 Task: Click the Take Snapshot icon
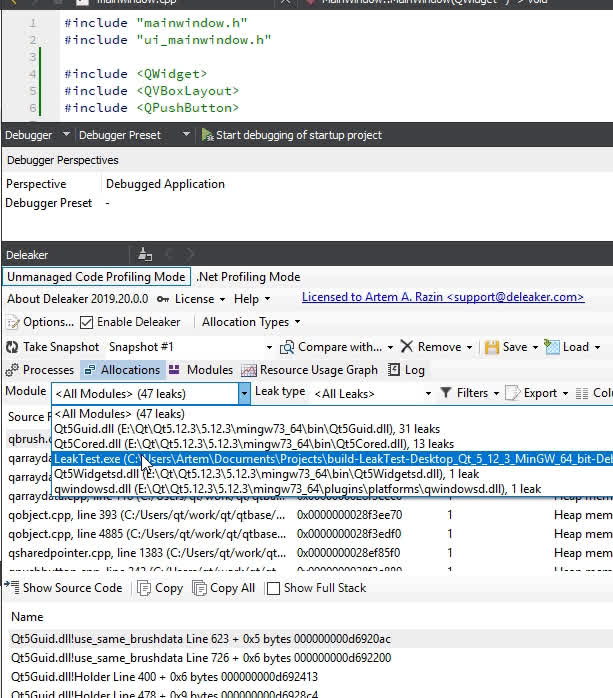(x=12, y=347)
